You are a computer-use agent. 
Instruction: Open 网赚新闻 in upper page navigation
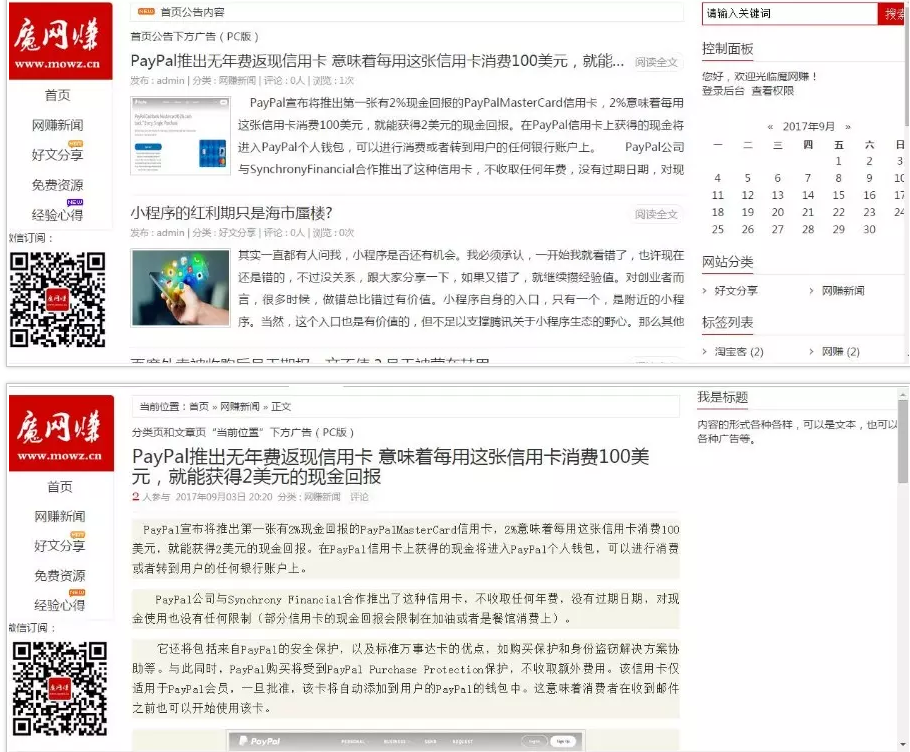pos(57,125)
